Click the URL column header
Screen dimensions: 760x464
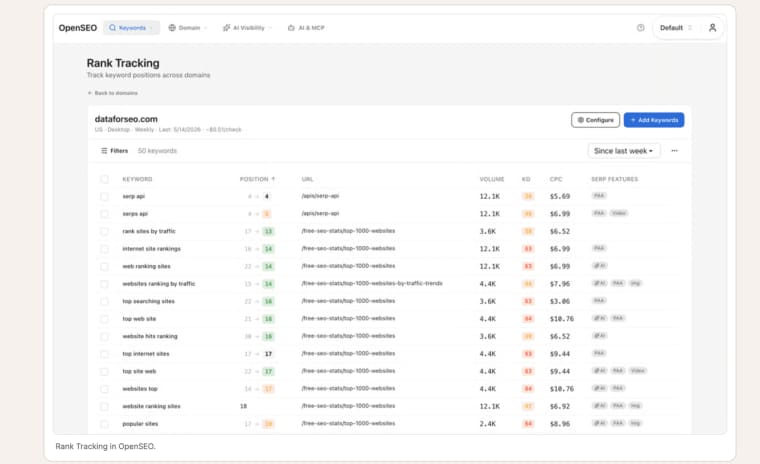307,179
